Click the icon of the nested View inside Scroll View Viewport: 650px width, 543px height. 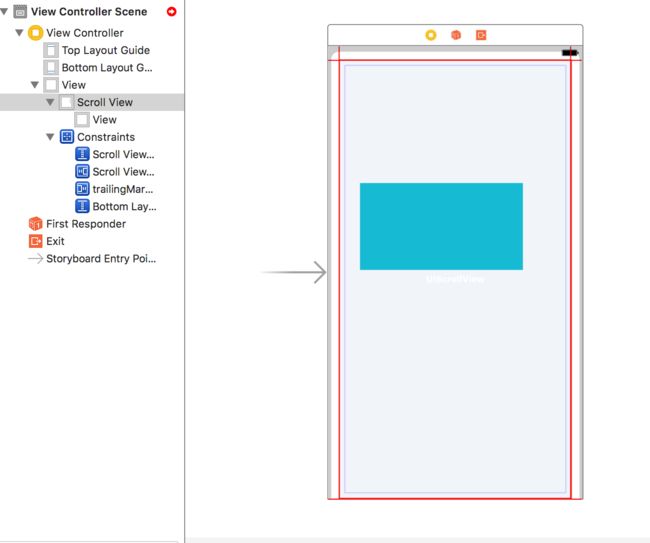coord(82,120)
